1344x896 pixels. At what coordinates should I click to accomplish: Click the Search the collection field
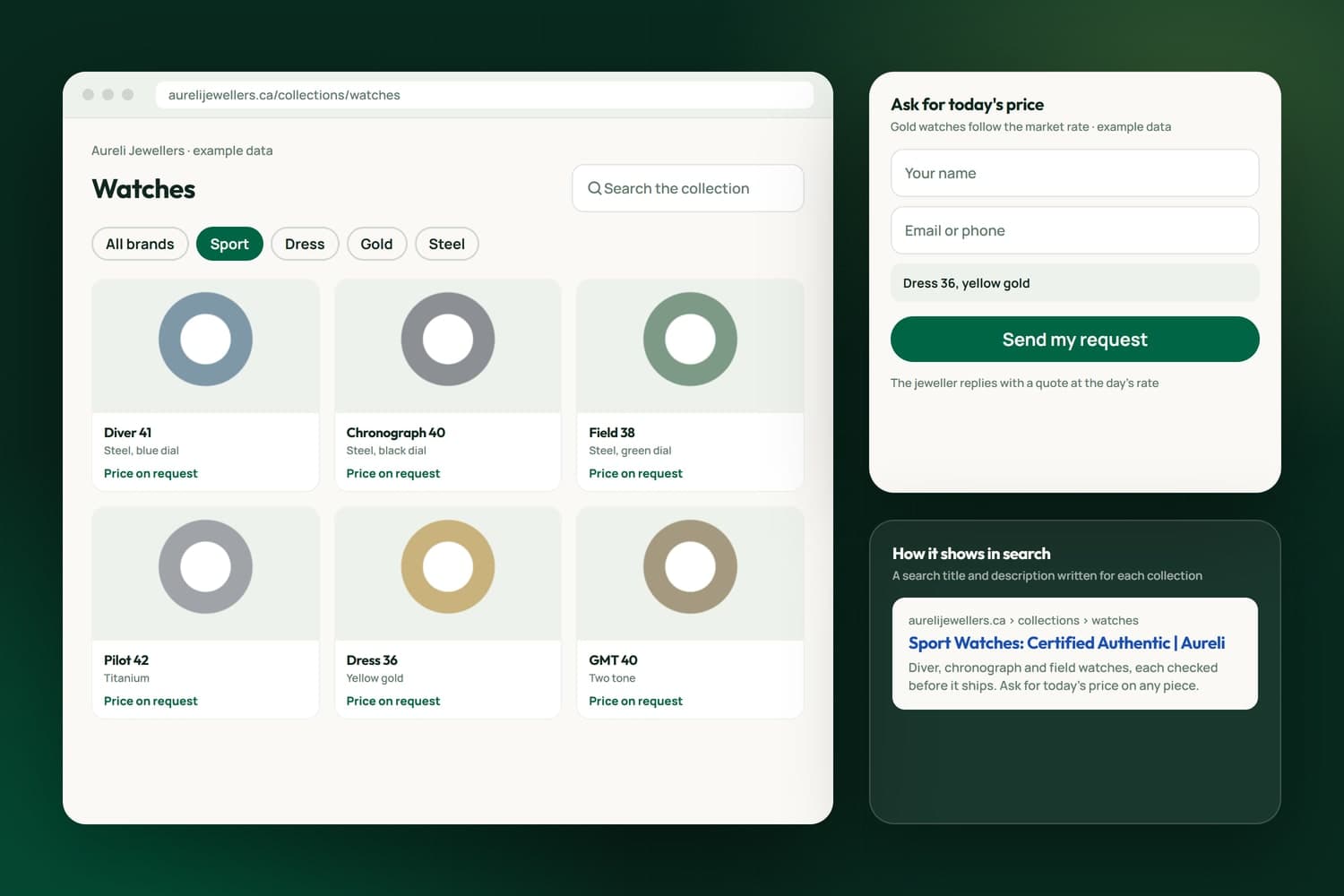pyautogui.click(x=688, y=188)
